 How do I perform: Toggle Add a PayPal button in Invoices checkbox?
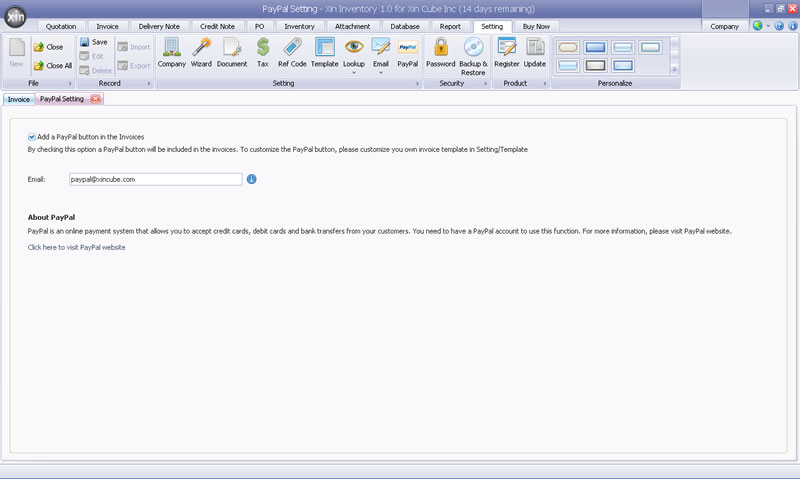point(32,137)
